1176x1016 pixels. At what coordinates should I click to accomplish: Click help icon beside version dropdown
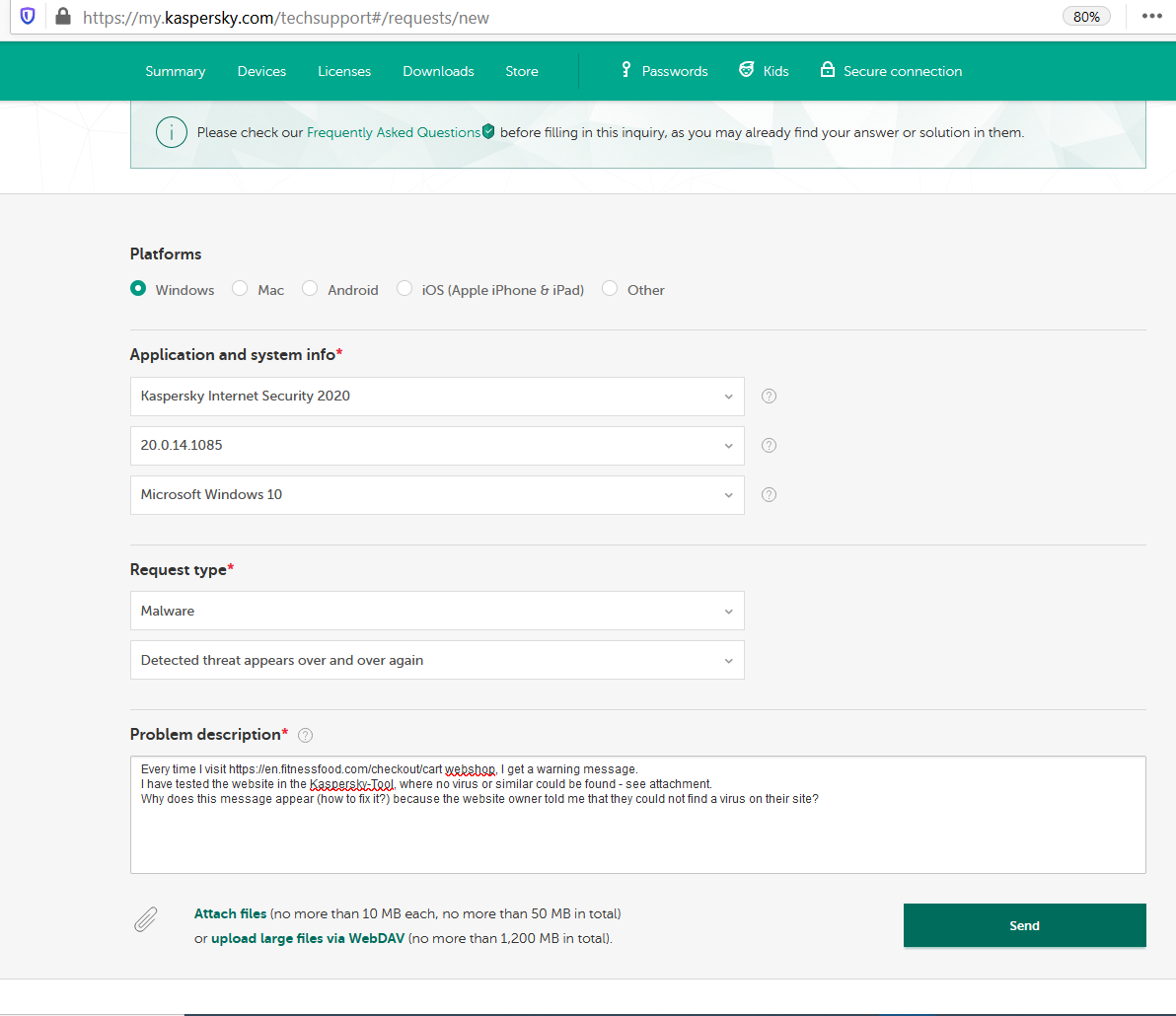tap(769, 446)
